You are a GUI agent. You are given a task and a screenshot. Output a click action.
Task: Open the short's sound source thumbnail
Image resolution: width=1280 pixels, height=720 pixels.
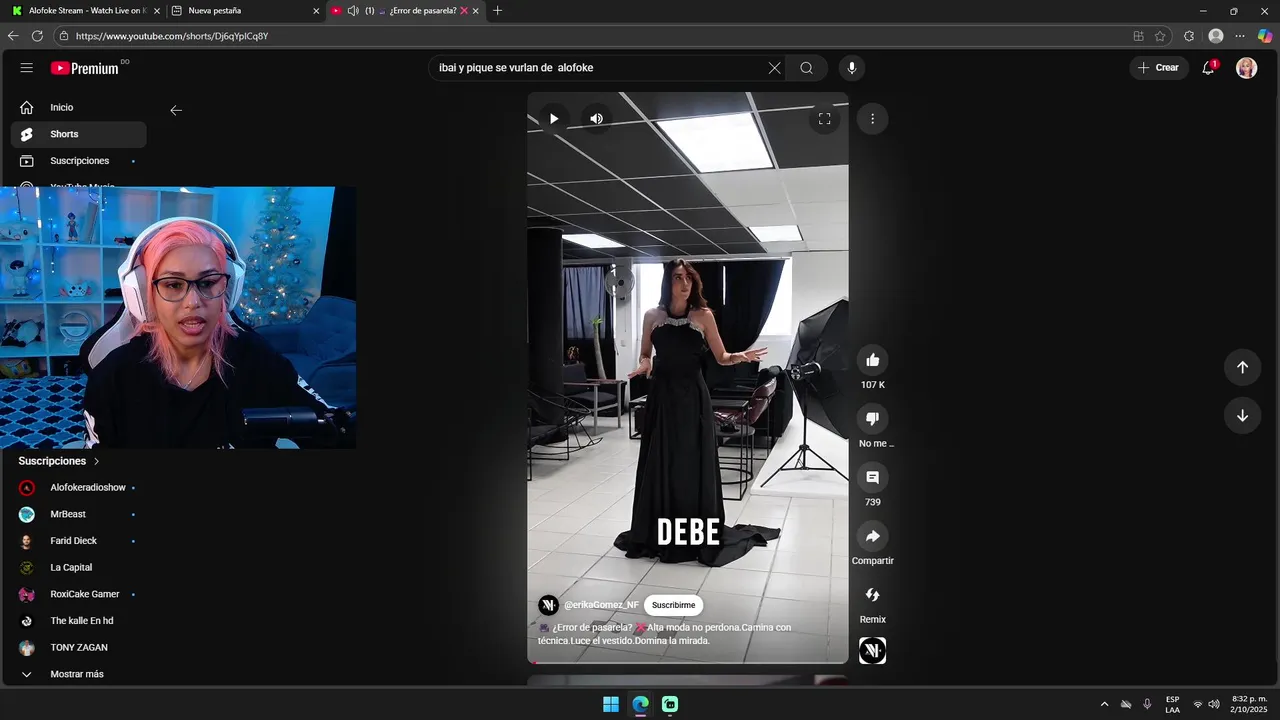coord(873,651)
